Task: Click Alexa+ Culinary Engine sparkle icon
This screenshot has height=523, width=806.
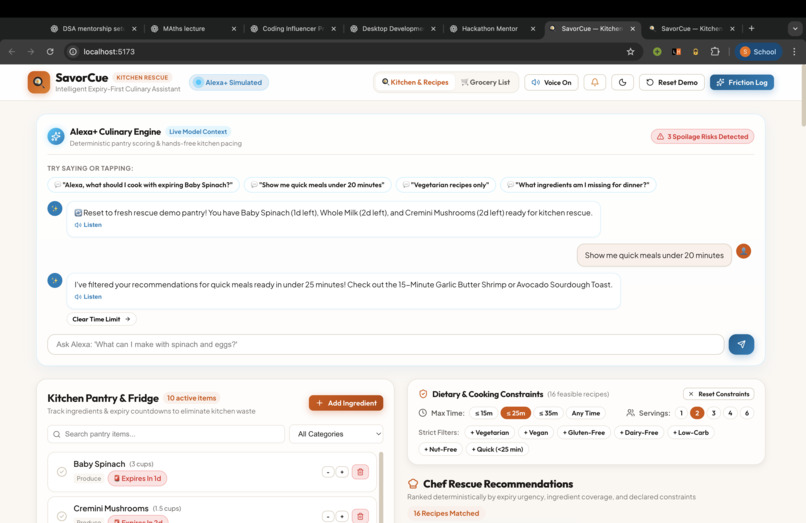Action: (x=56, y=136)
